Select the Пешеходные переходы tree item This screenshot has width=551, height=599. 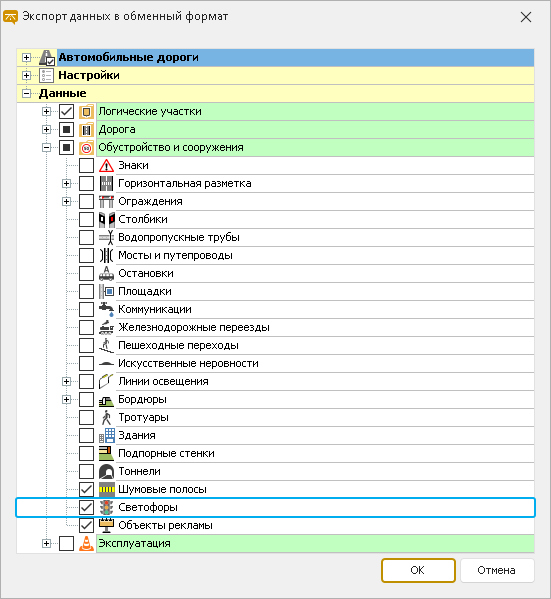pyautogui.click(x=178, y=345)
